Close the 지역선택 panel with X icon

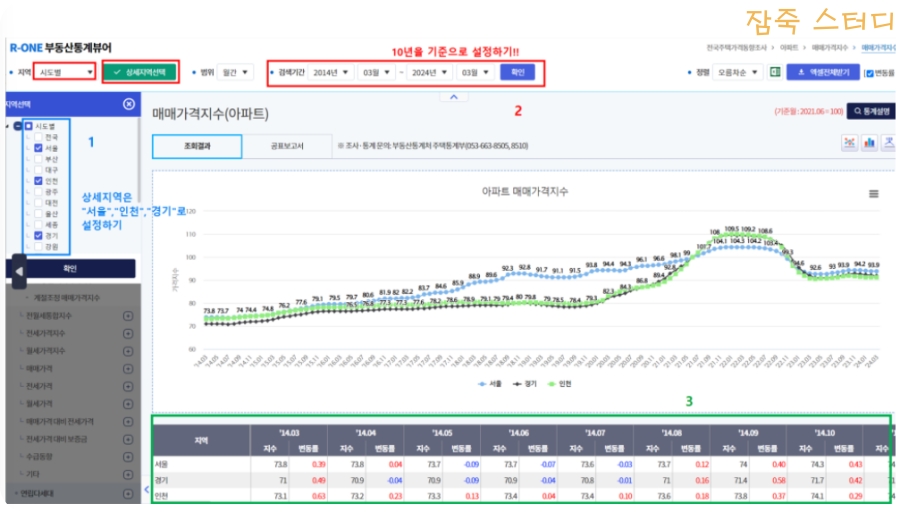pos(129,104)
